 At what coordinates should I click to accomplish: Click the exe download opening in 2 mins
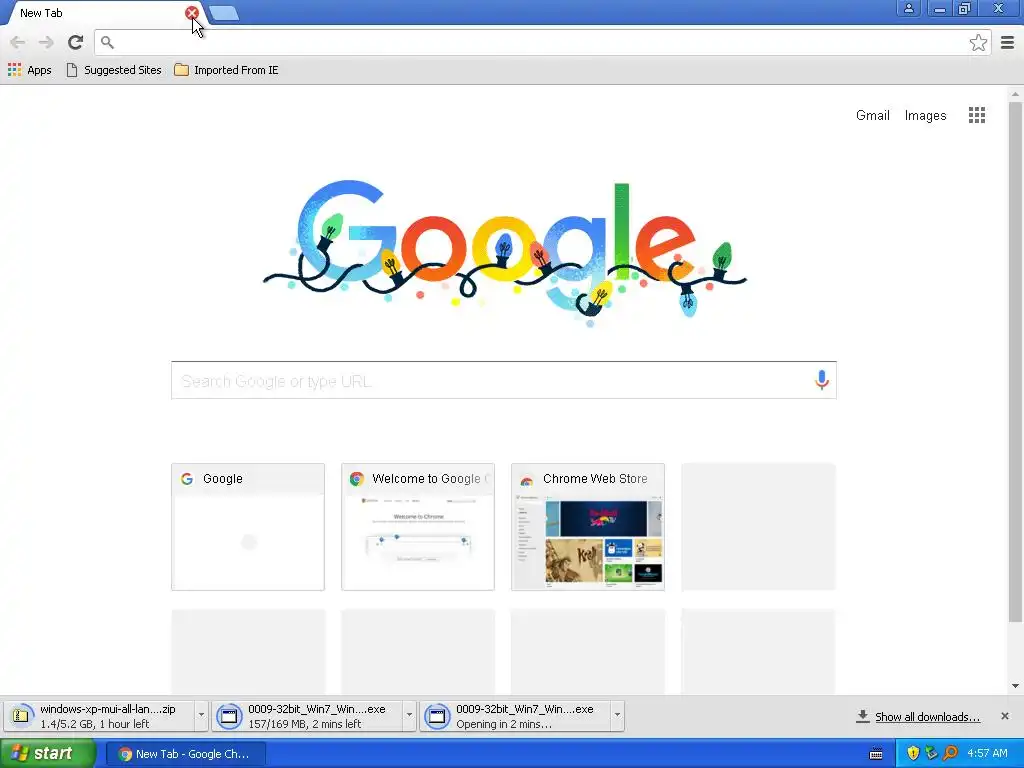515,716
